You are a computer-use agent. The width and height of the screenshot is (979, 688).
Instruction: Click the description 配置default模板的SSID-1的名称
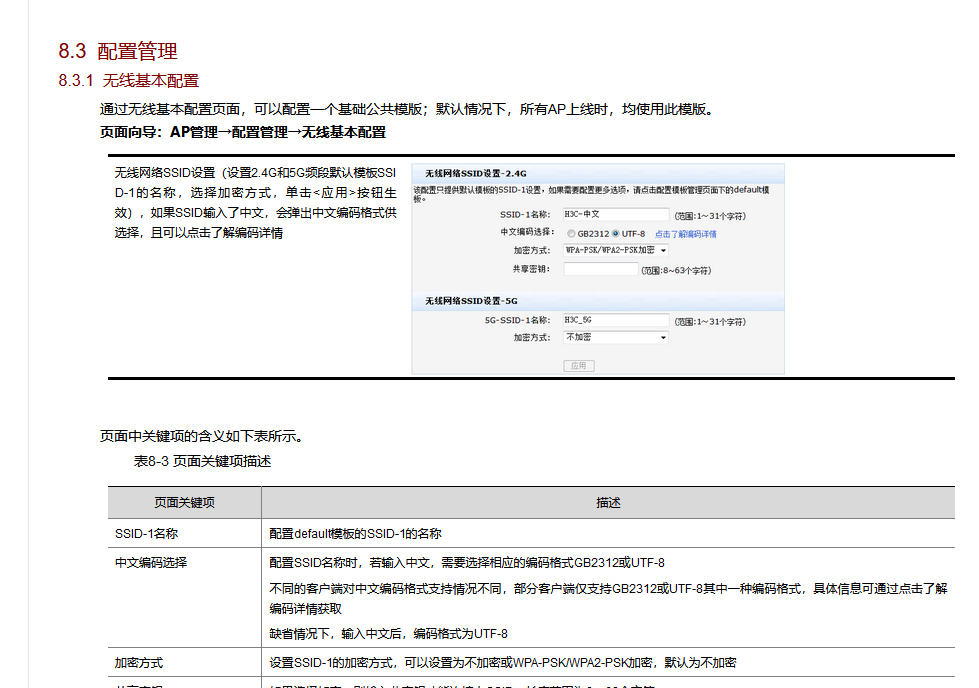click(x=355, y=534)
